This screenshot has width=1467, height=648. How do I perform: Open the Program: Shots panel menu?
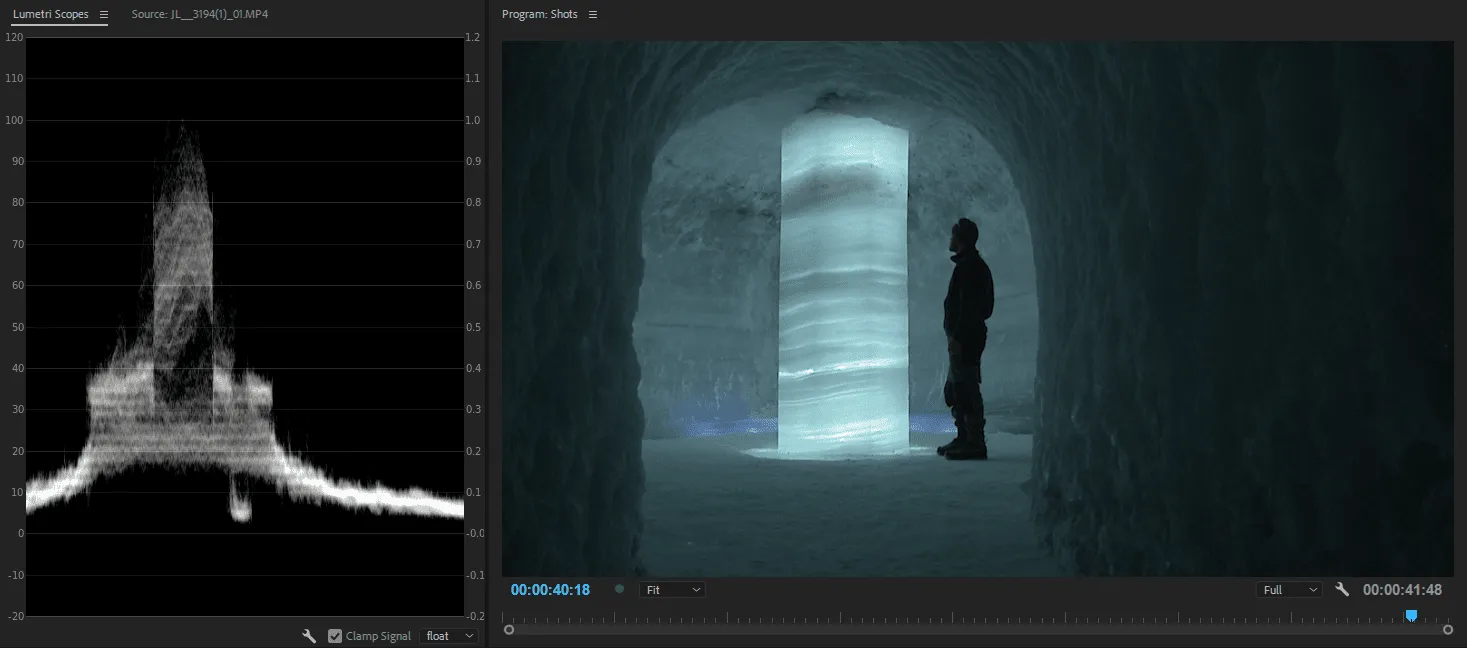click(593, 15)
